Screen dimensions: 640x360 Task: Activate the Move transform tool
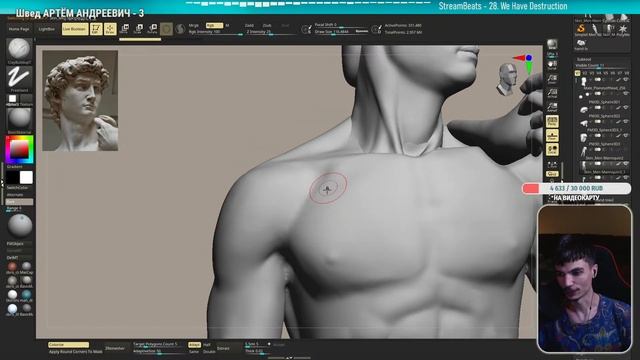[124, 29]
